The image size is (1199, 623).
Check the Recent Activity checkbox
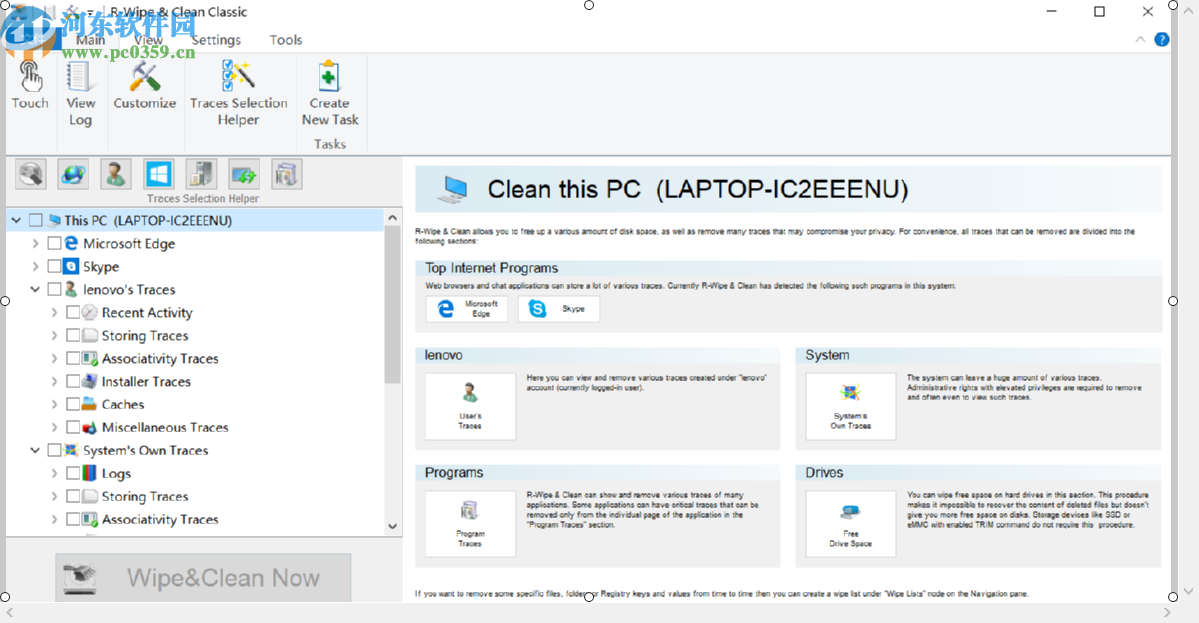(73, 312)
